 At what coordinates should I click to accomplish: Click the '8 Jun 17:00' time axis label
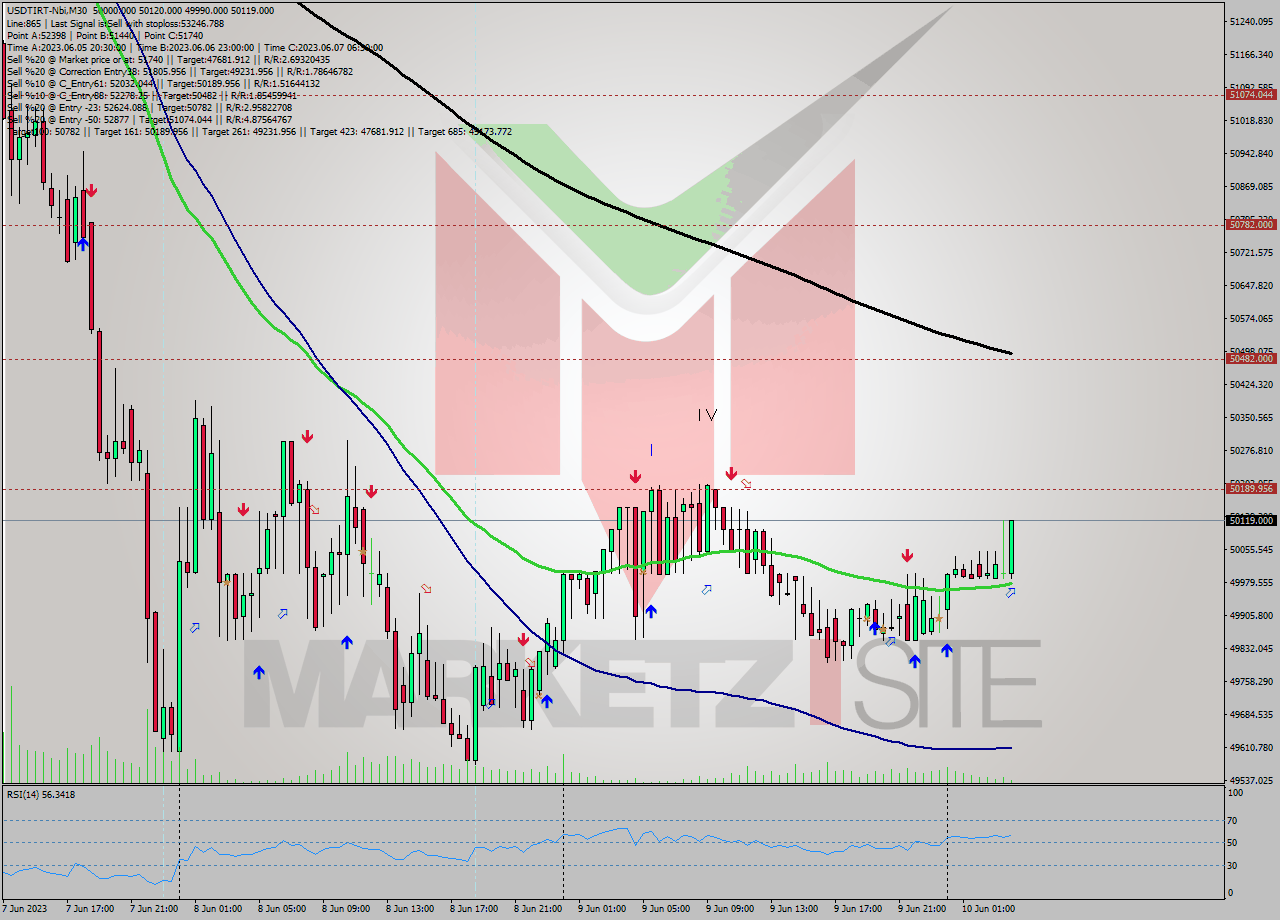pyautogui.click(x=473, y=909)
